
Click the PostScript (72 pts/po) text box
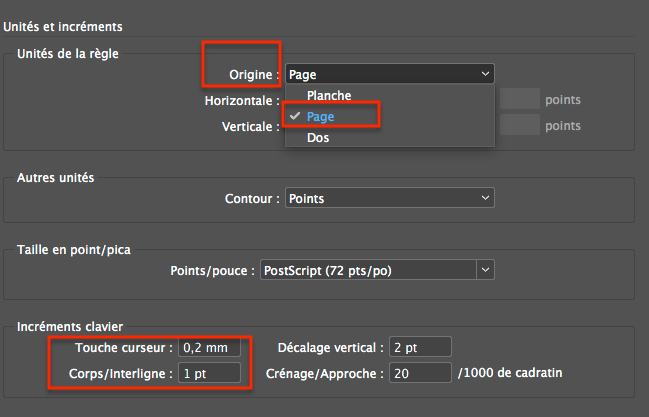pos(367,270)
